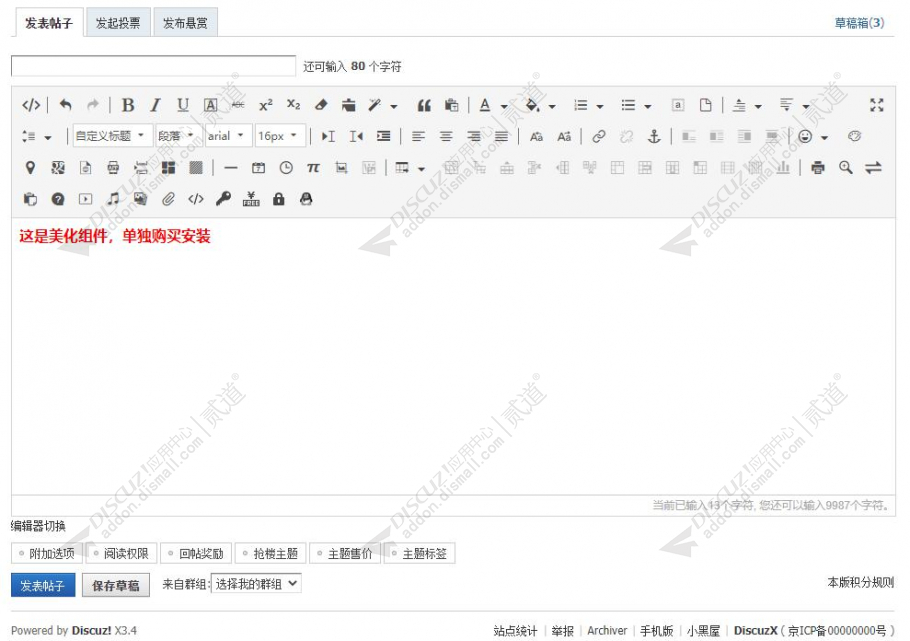Toggle center text alignment

pyautogui.click(x=446, y=136)
